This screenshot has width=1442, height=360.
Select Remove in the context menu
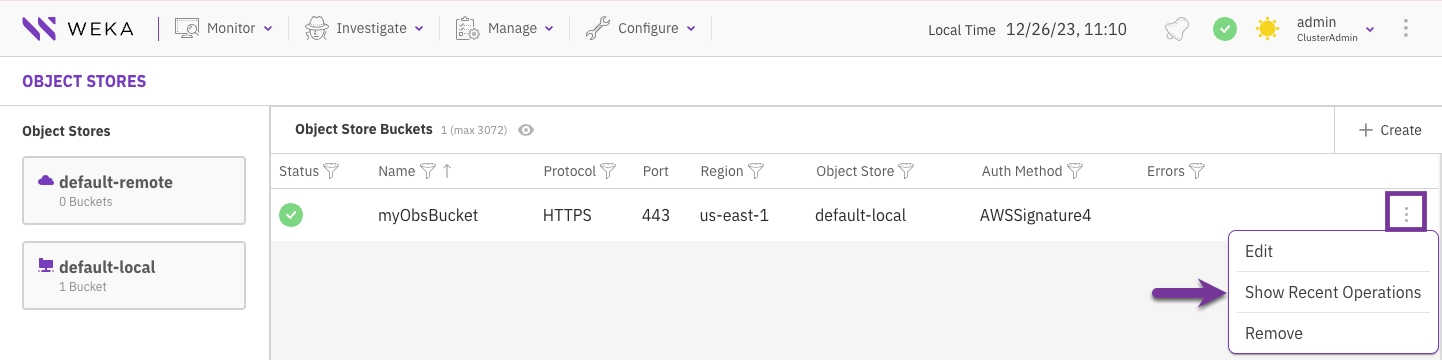point(1332,333)
